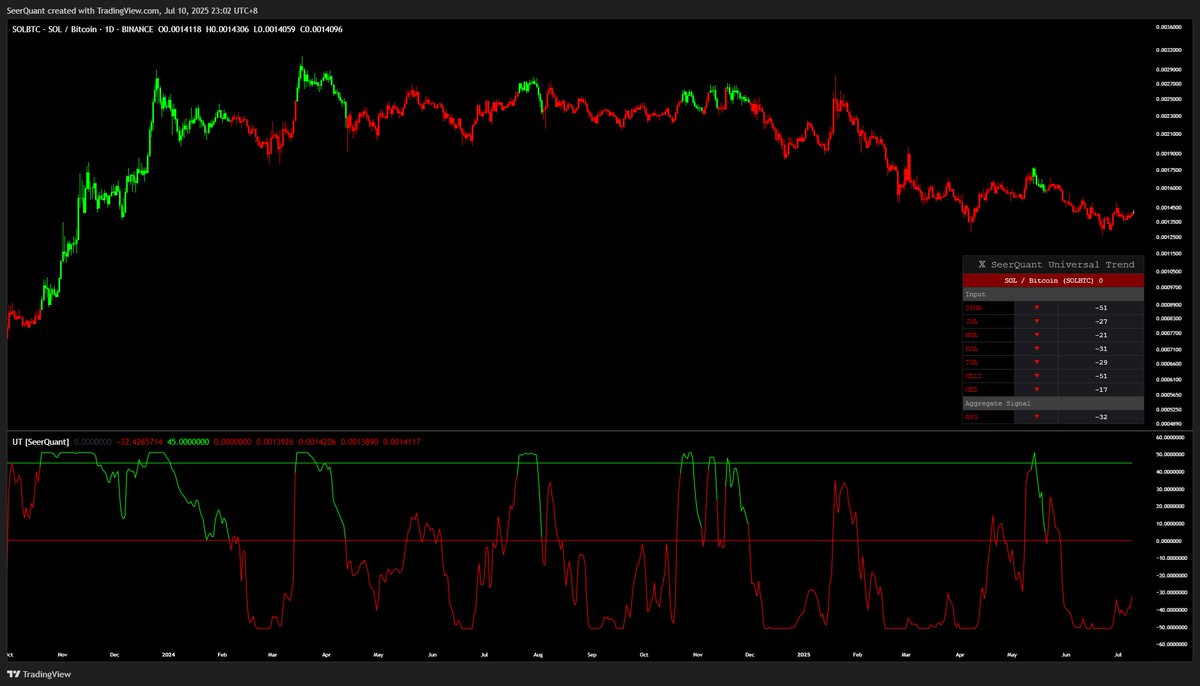1200x686 pixels.
Task: Click the 2024 label on the time axis
Action: coord(168,655)
